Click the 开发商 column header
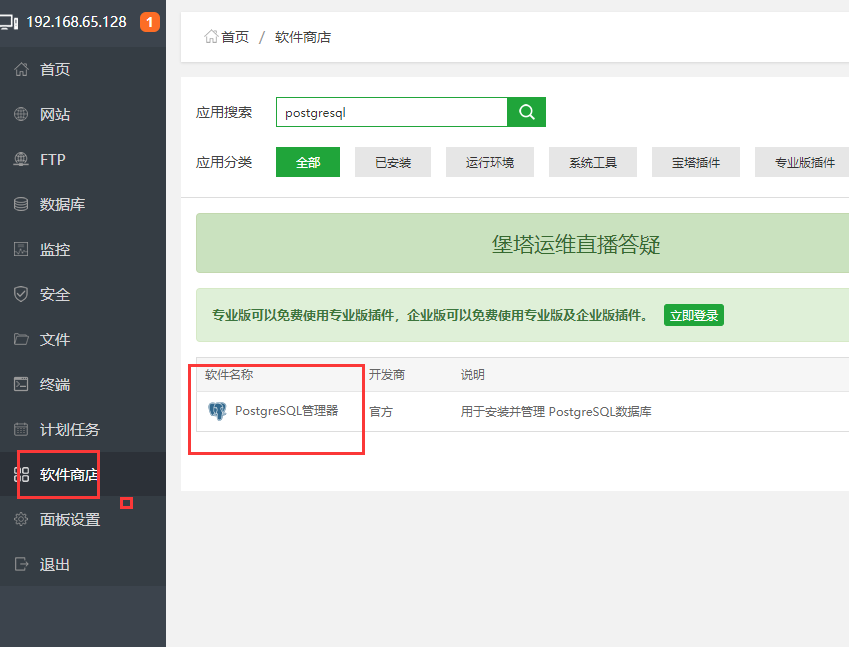Screen dimensions: 849x647 coord(387,374)
